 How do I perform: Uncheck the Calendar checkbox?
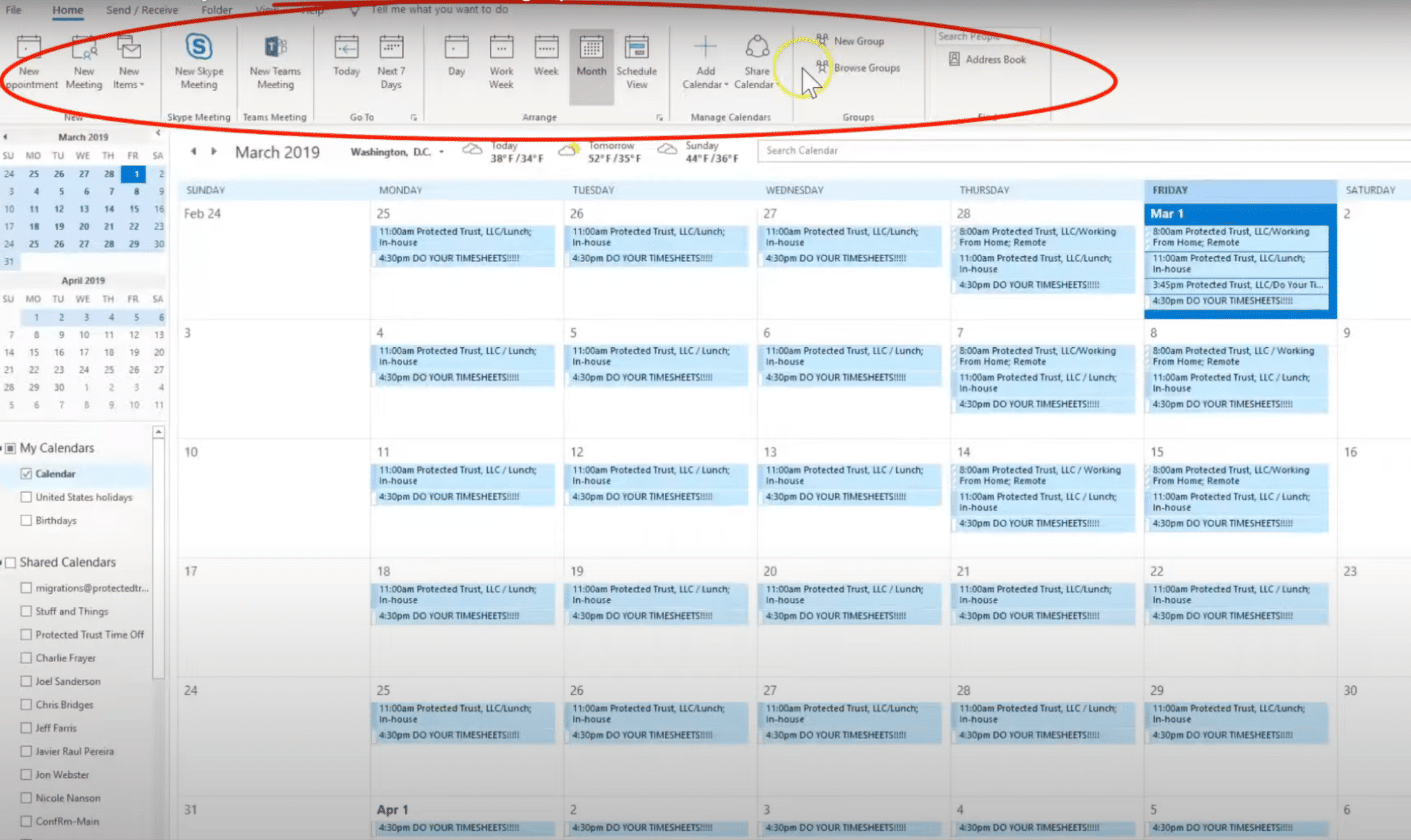26,474
